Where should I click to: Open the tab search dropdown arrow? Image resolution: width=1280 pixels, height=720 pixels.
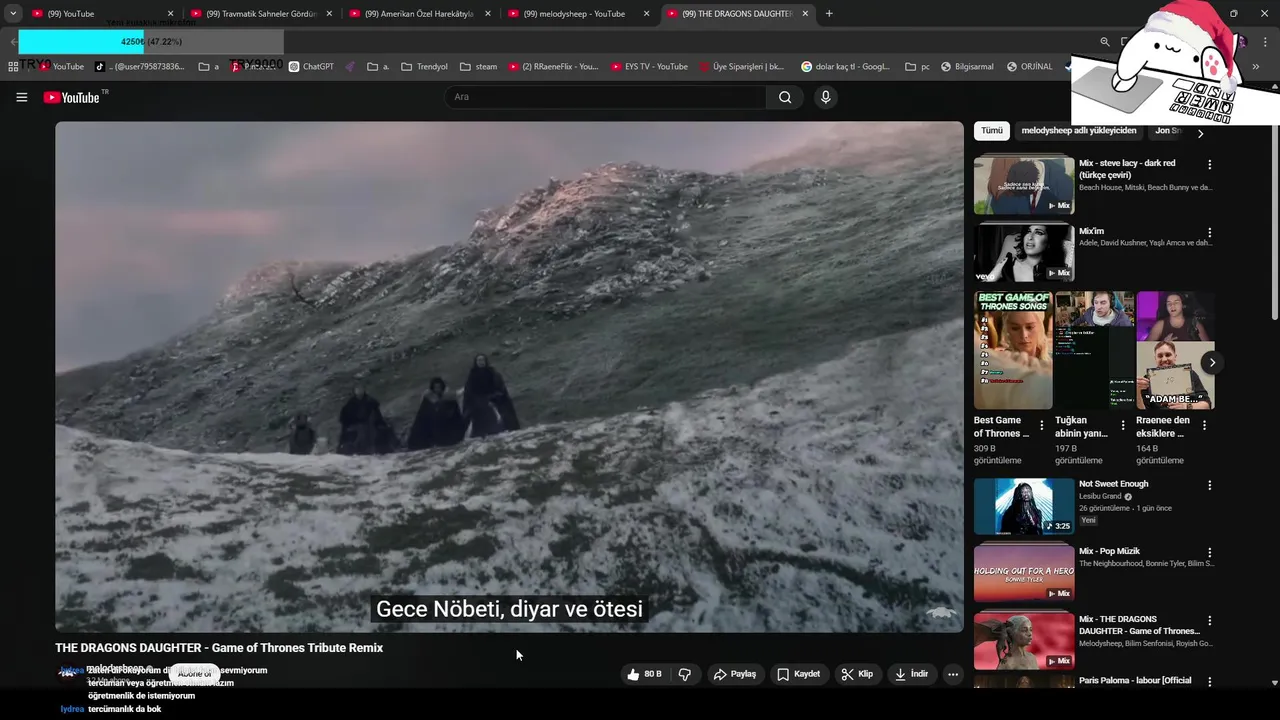tap(13, 14)
